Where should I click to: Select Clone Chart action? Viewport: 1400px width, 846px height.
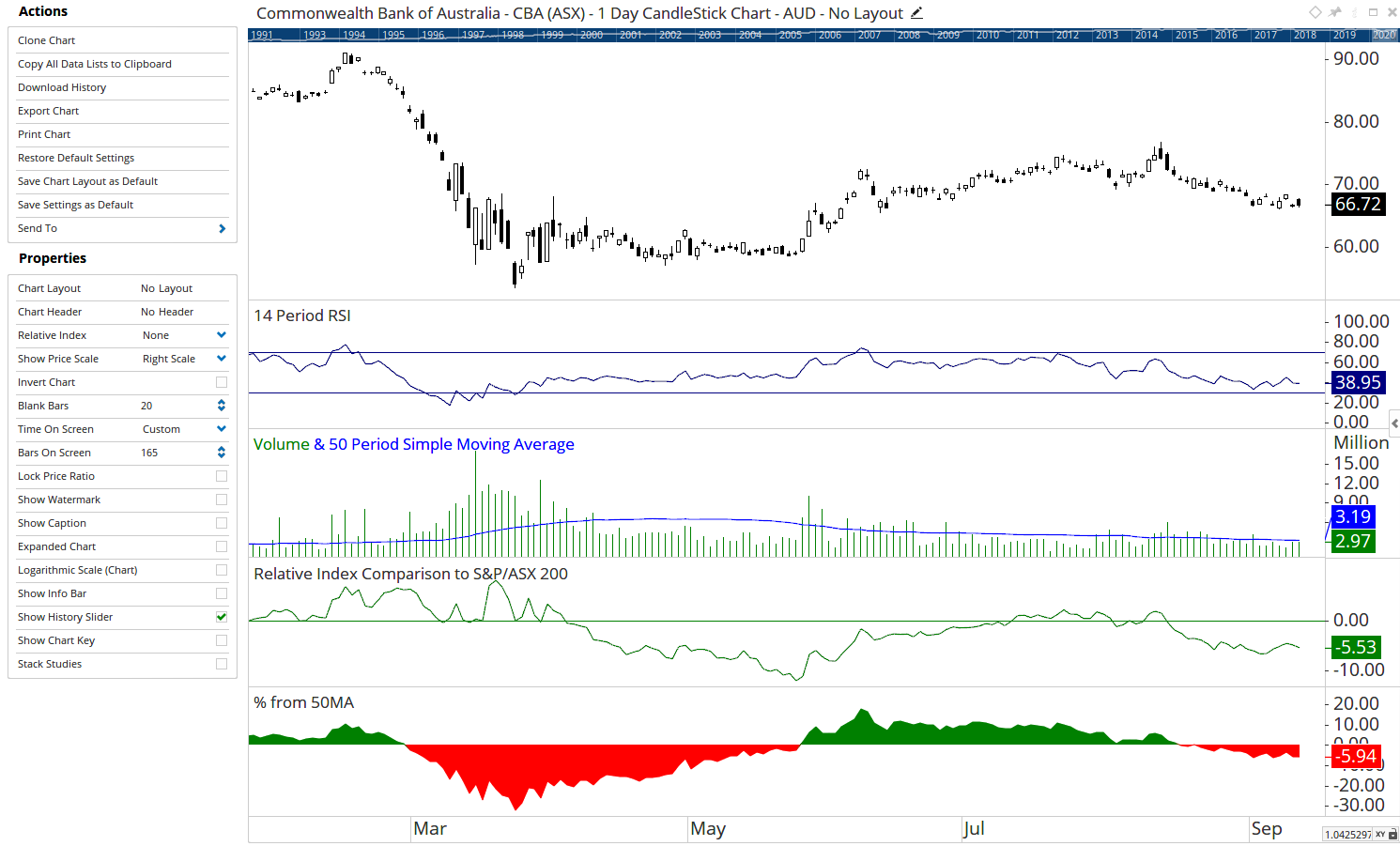tap(122, 40)
